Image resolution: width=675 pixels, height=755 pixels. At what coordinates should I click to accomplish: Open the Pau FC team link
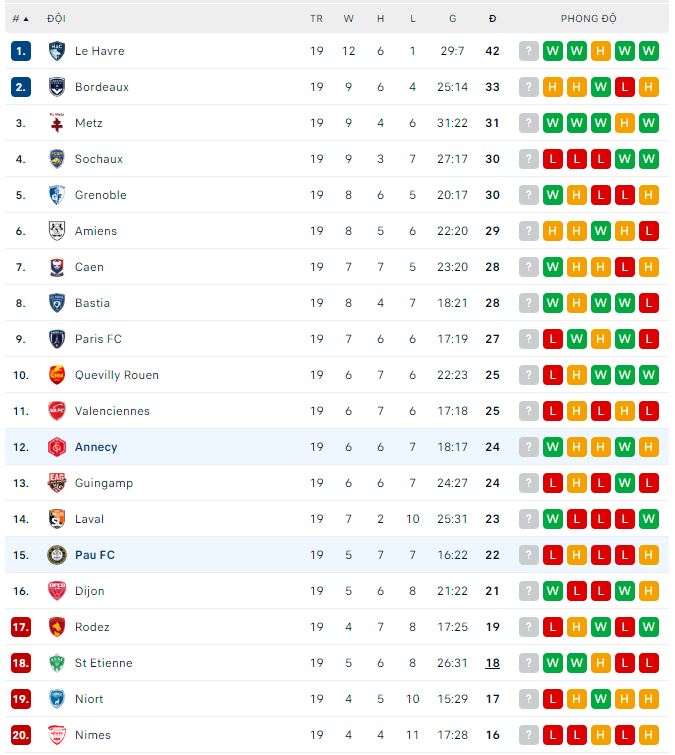(95, 555)
